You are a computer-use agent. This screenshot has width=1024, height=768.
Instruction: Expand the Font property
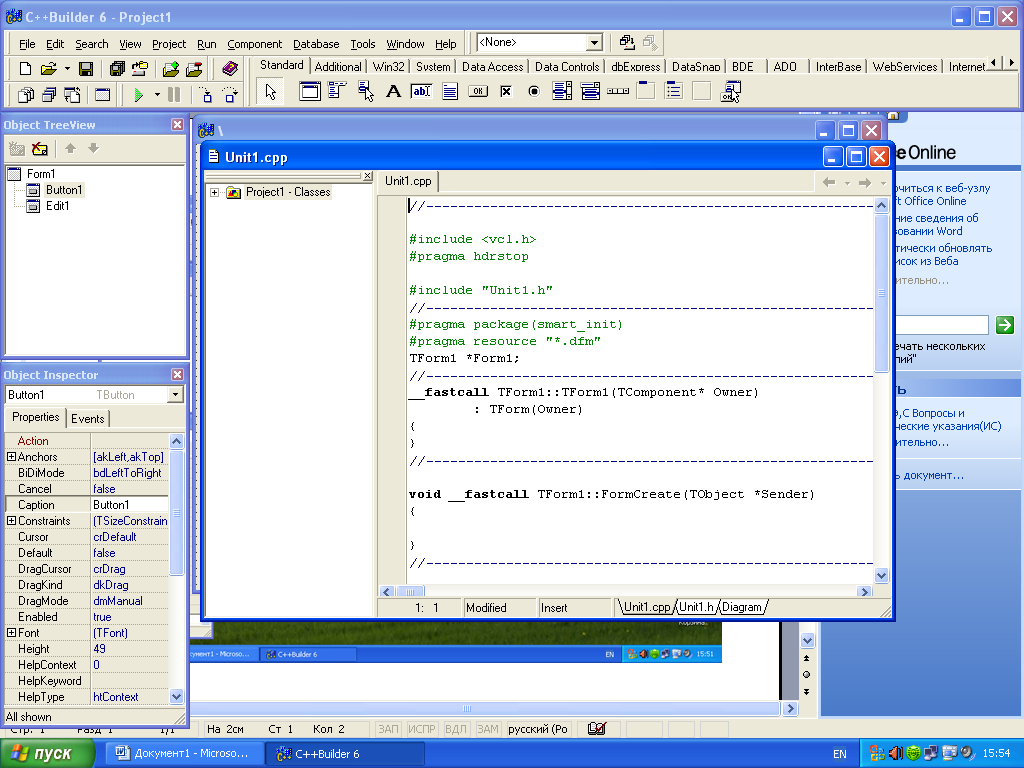point(11,632)
